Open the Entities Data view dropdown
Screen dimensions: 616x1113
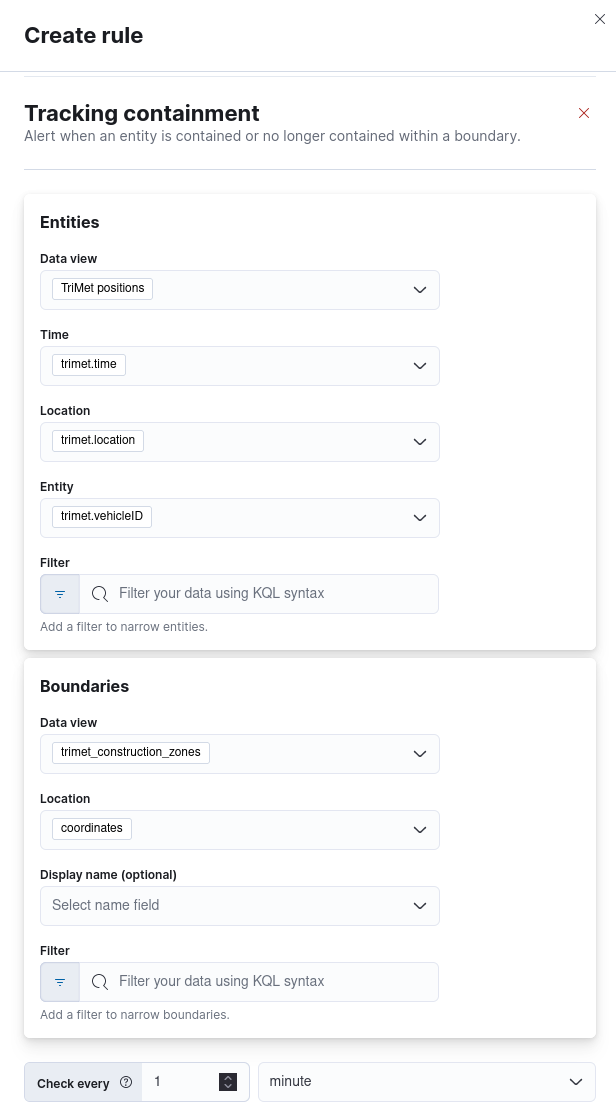[x=419, y=289]
